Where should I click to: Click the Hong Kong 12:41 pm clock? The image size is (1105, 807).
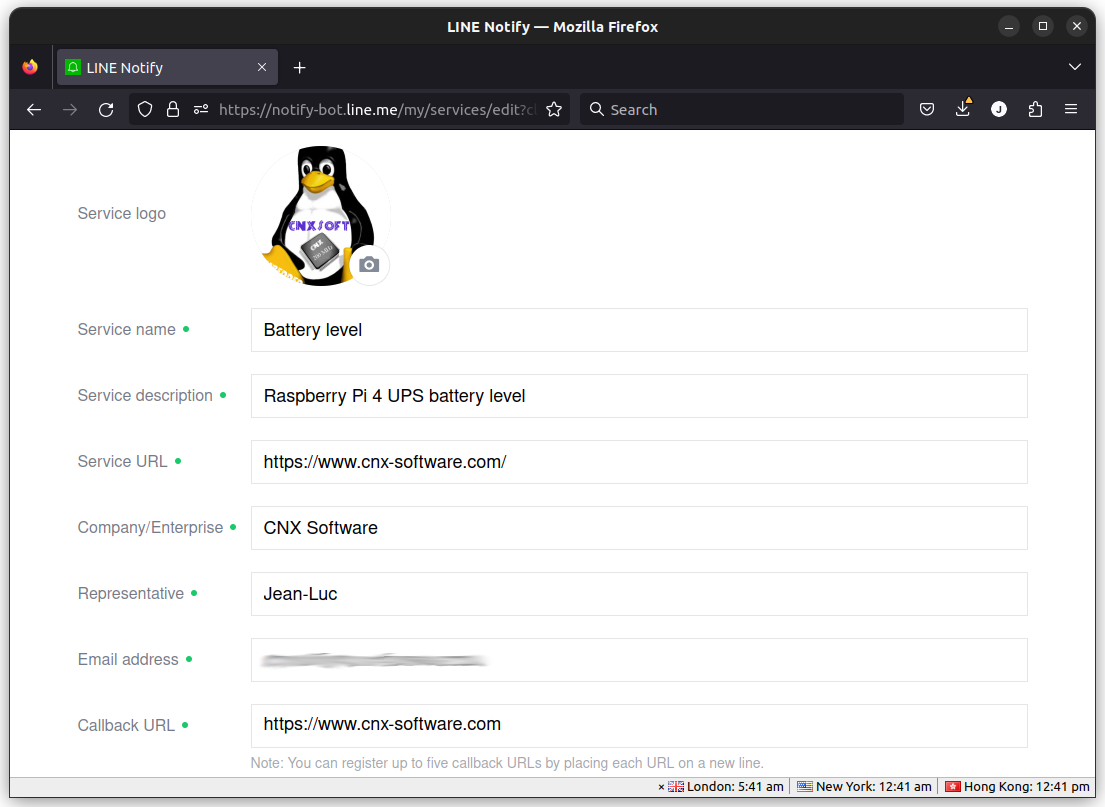[x=1027, y=787]
